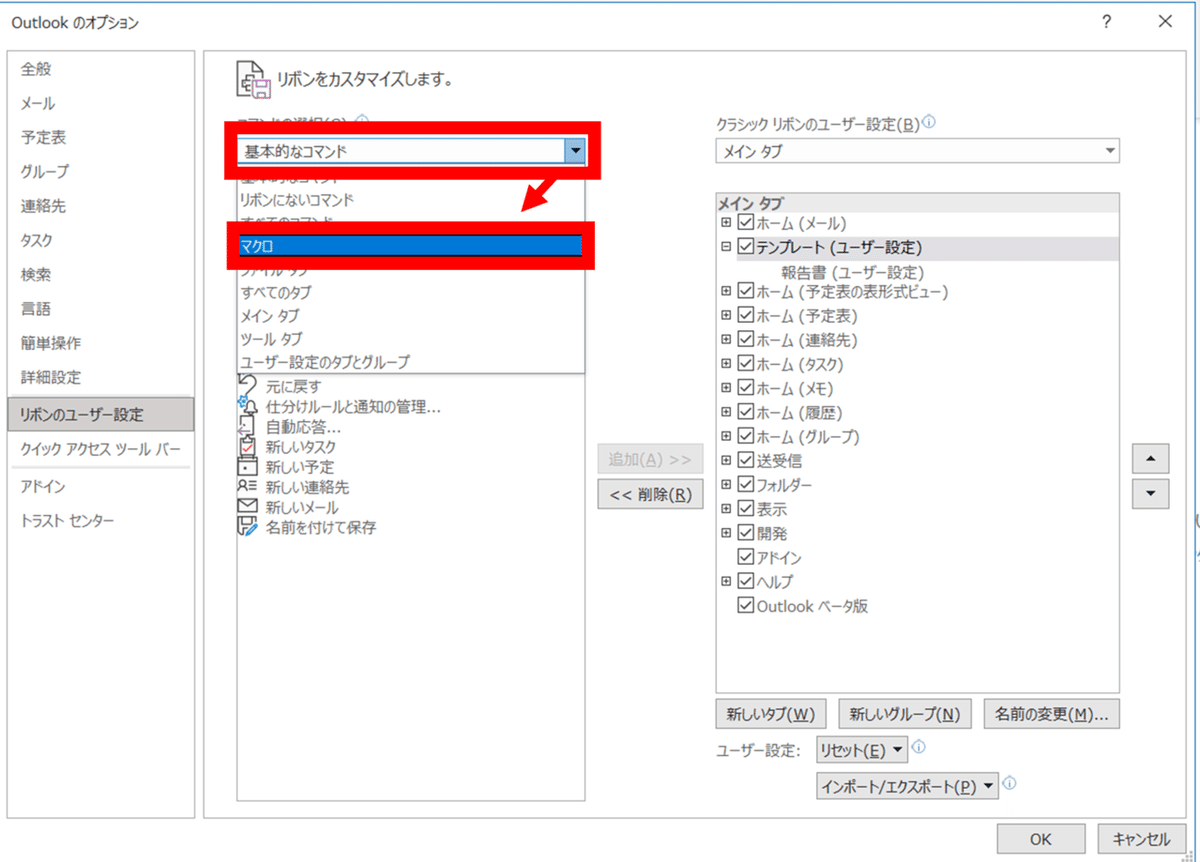Select すべてのタブ in dropdown list
The height and width of the screenshot is (862, 1200).
(x=410, y=292)
